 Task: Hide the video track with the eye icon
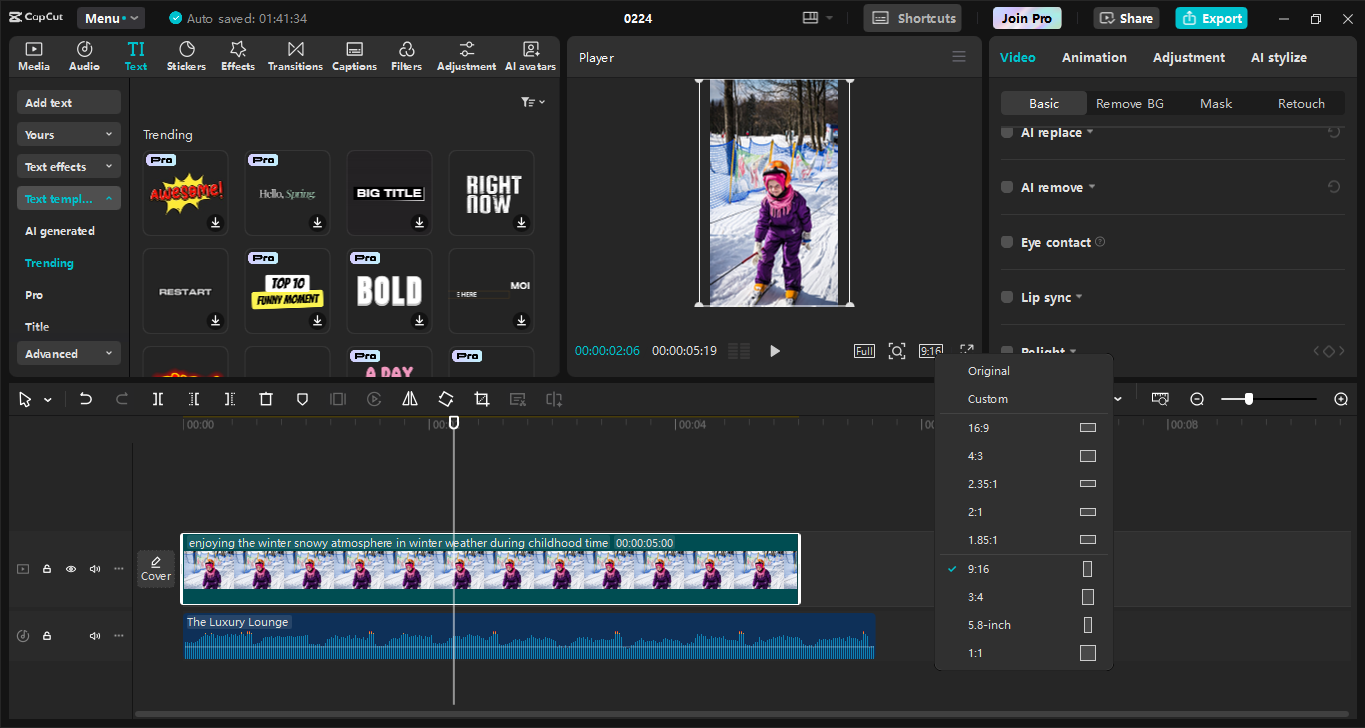[x=70, y=568]
